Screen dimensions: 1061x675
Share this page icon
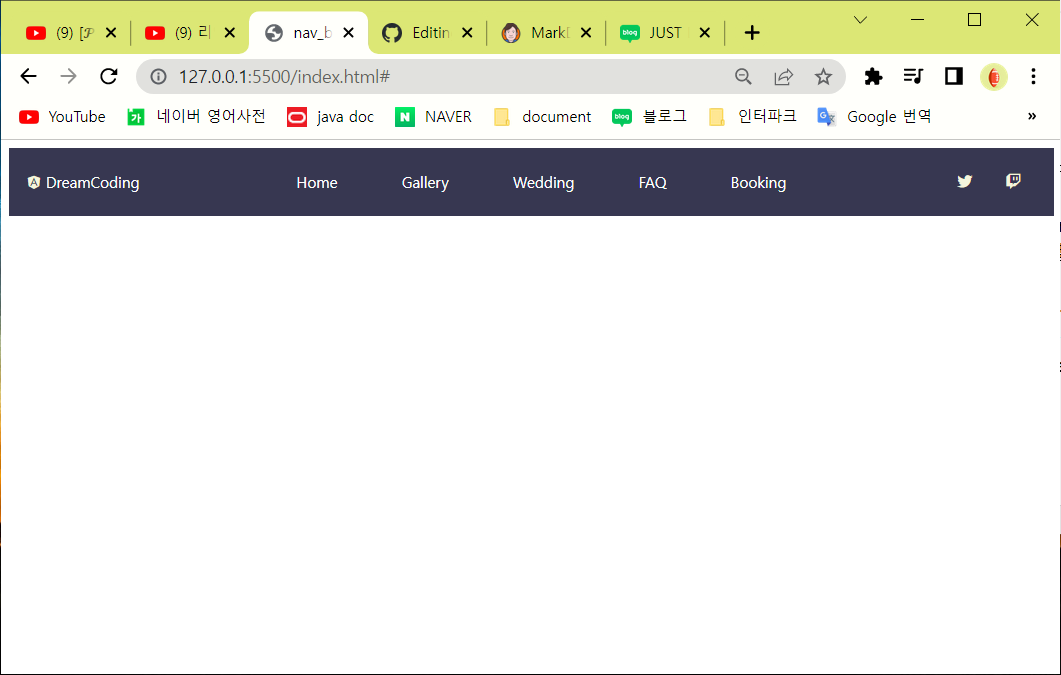click(784, 76)
